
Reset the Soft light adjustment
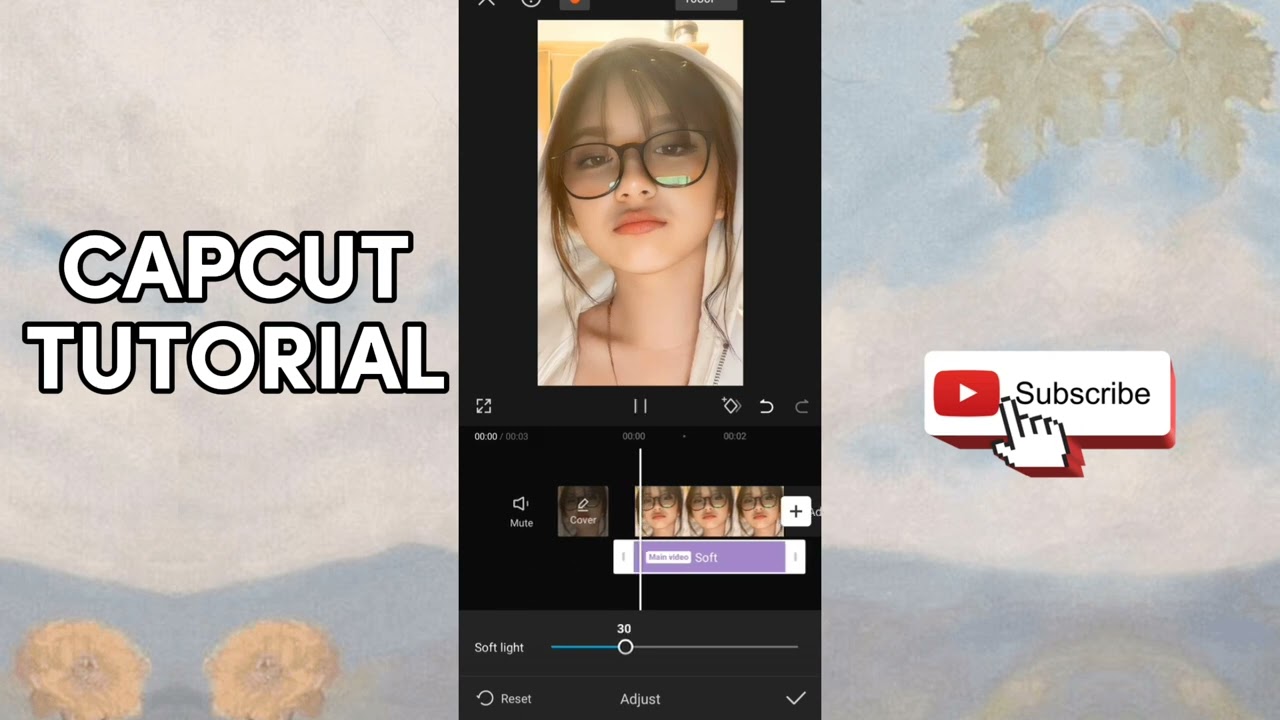pyautogui.click(x=504, y=698)
